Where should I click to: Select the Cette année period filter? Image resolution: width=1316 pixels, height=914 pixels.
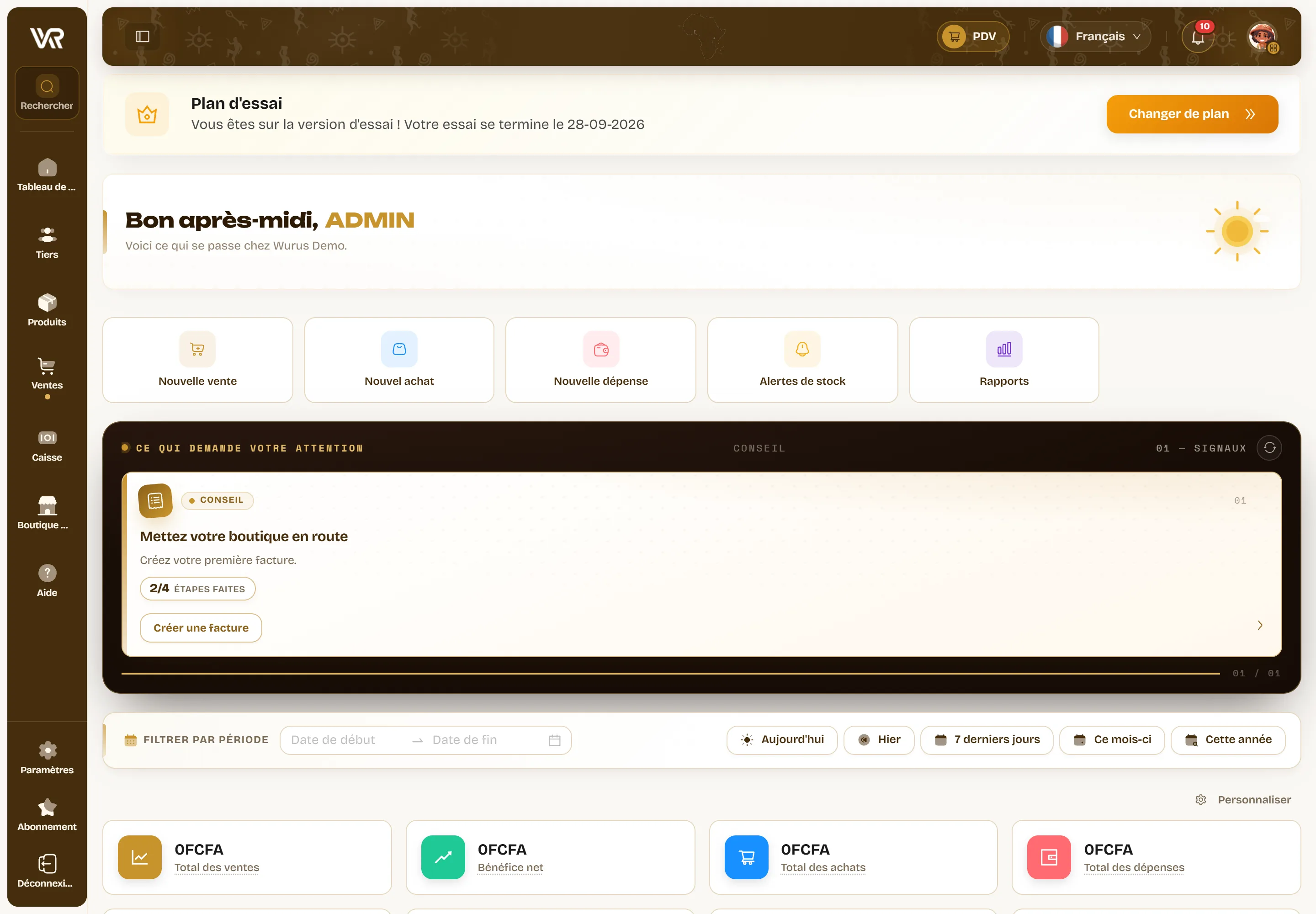point(1228,740)
